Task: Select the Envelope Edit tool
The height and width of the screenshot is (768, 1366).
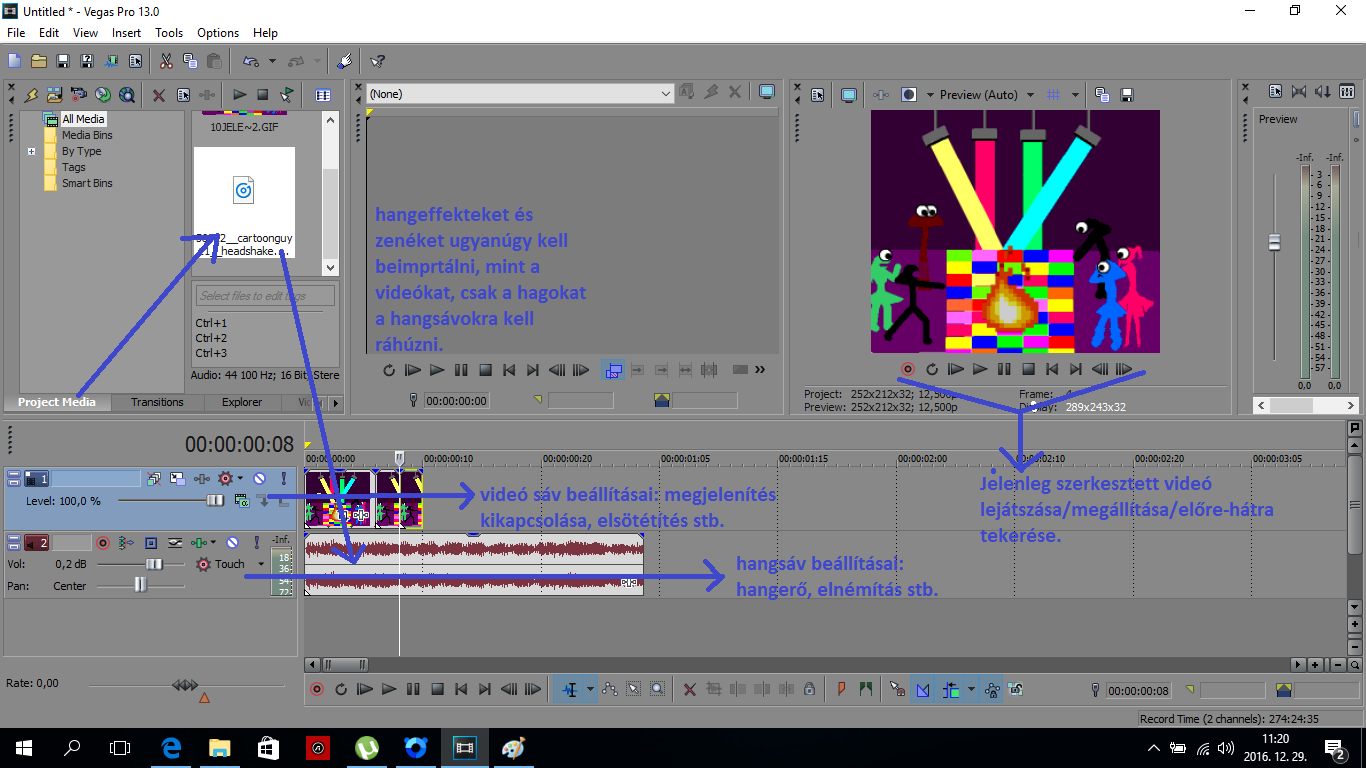Action: pos(610,689)
